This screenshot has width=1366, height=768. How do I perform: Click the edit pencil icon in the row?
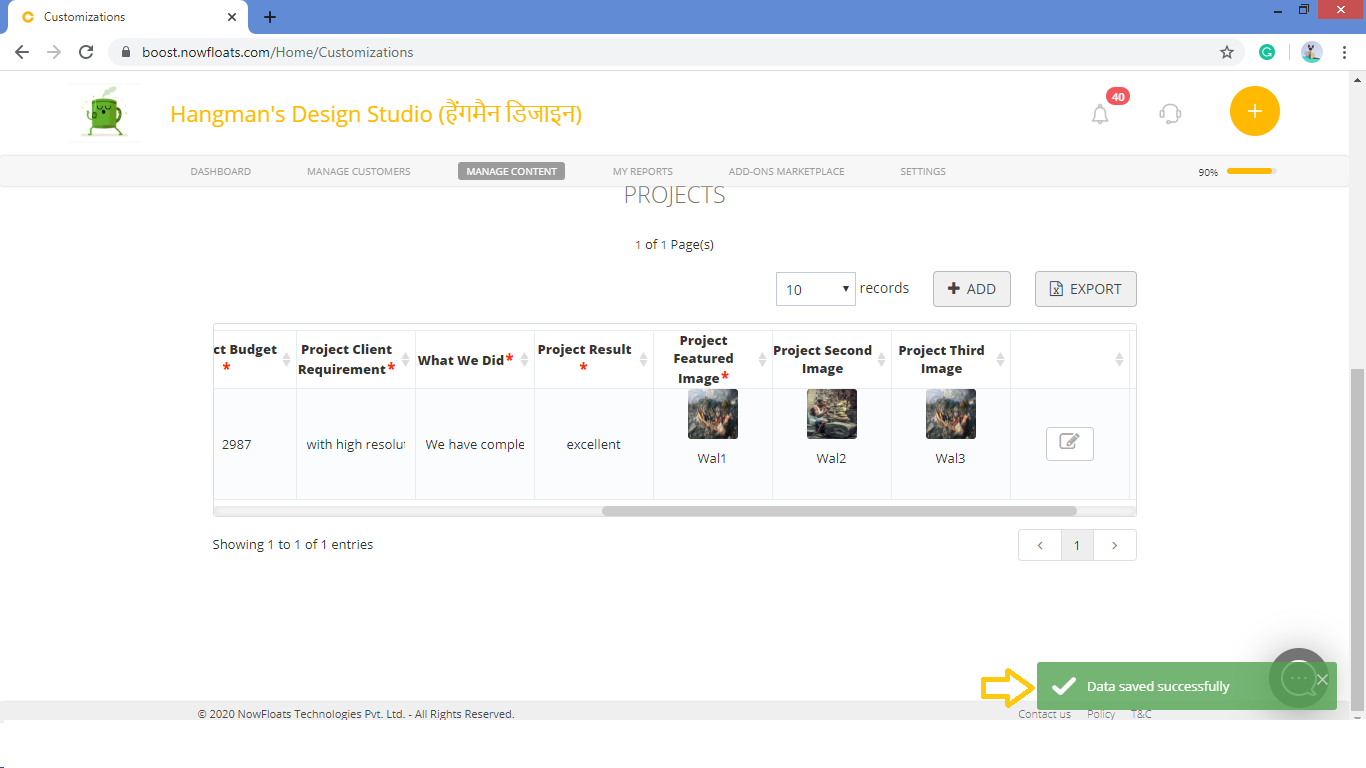pyautogui.click(x=1069, y=443)
